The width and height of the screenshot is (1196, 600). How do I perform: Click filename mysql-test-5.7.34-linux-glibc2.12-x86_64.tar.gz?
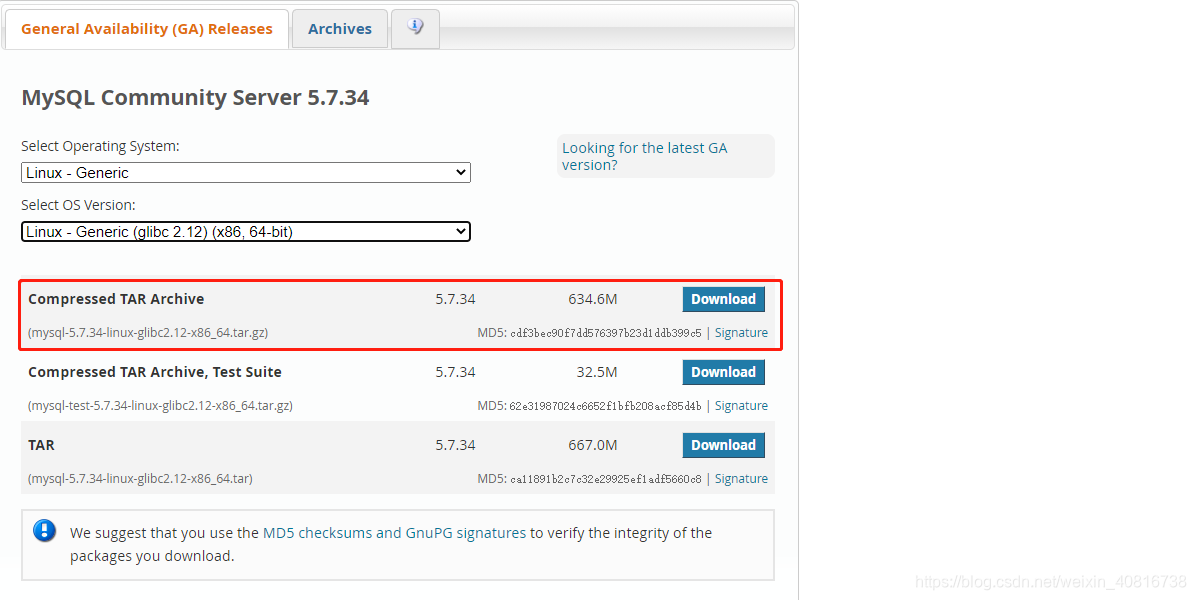click(x=160, y=406)
